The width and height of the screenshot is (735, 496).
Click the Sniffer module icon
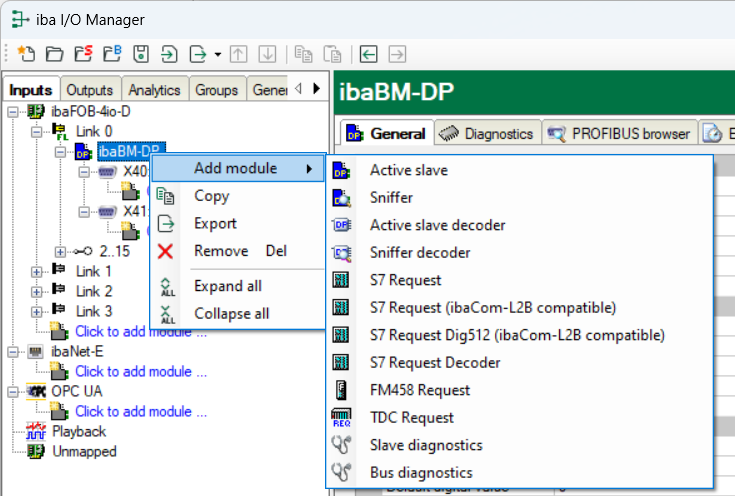(x=341, y=198)
